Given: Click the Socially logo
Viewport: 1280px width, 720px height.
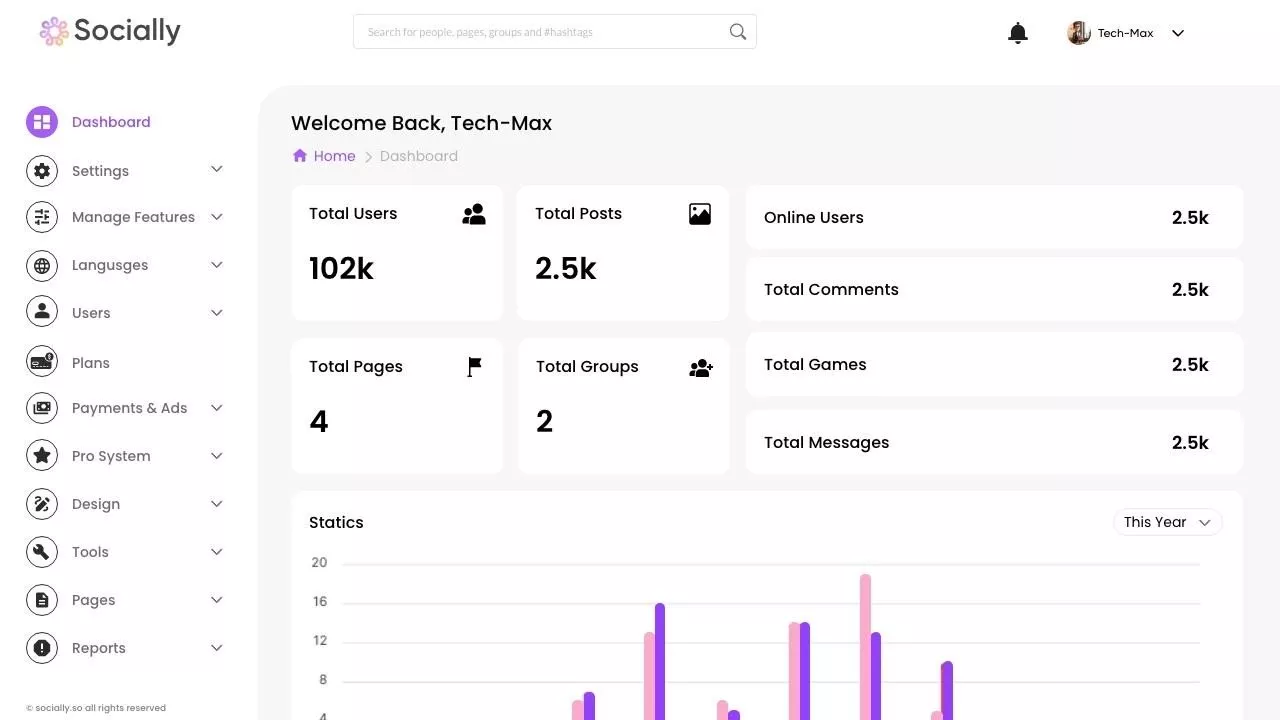Looking at the screenshot, I should tap(110, 31).
